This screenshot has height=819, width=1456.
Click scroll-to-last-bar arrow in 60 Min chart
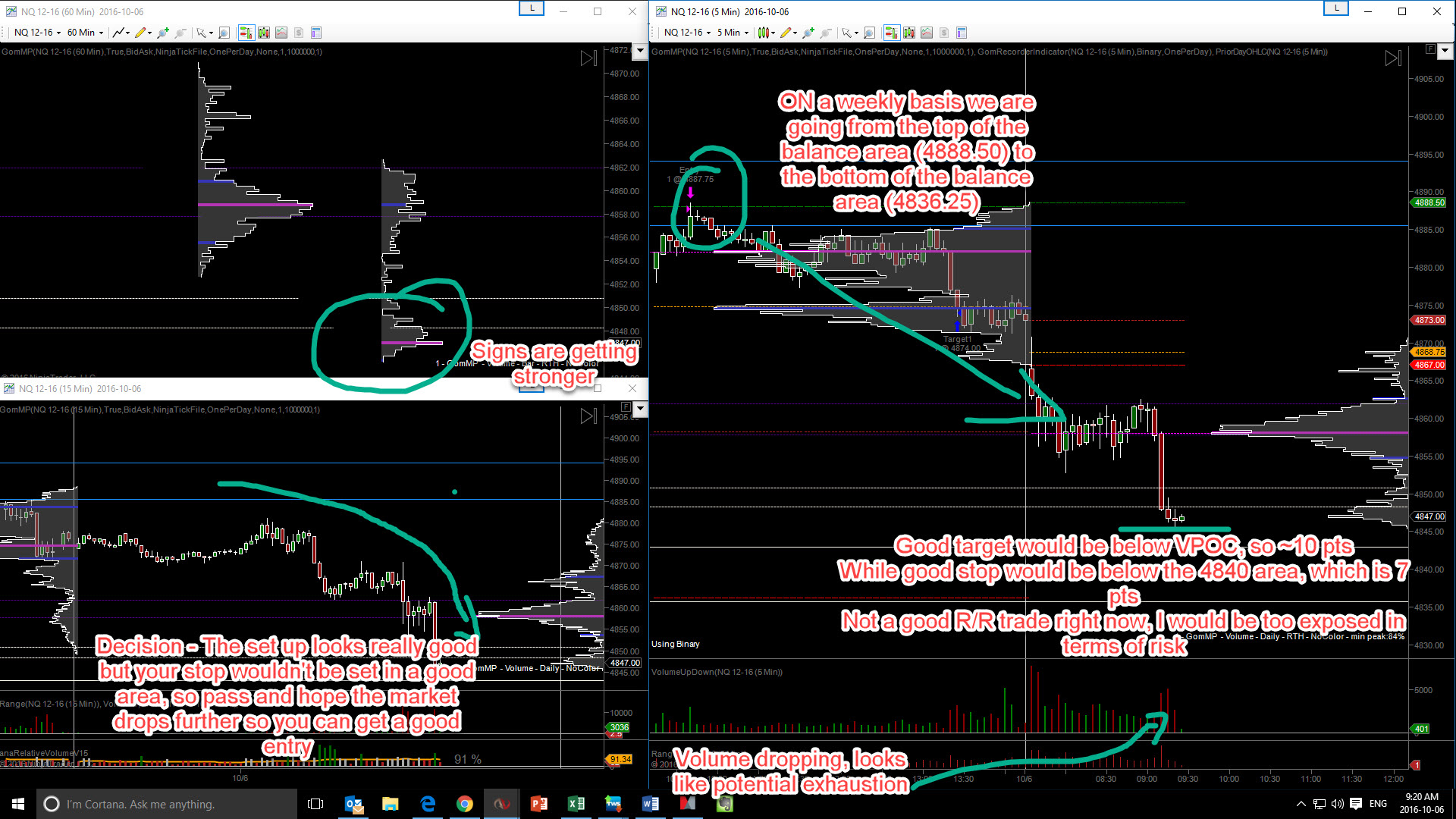tap(588, 58)
